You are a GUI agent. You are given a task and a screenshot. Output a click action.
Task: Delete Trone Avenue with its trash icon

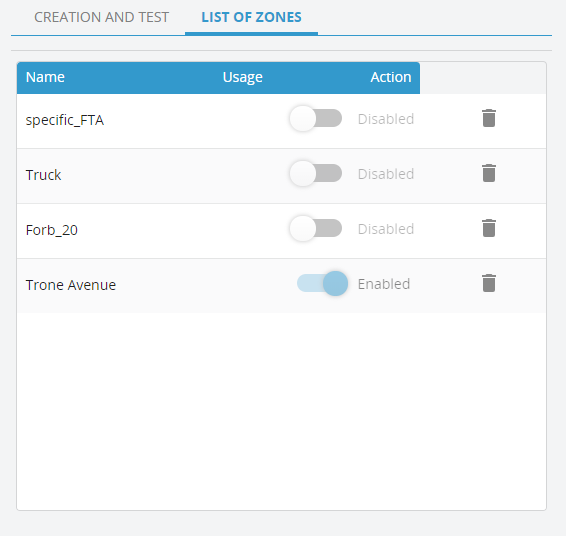point(489,283)
